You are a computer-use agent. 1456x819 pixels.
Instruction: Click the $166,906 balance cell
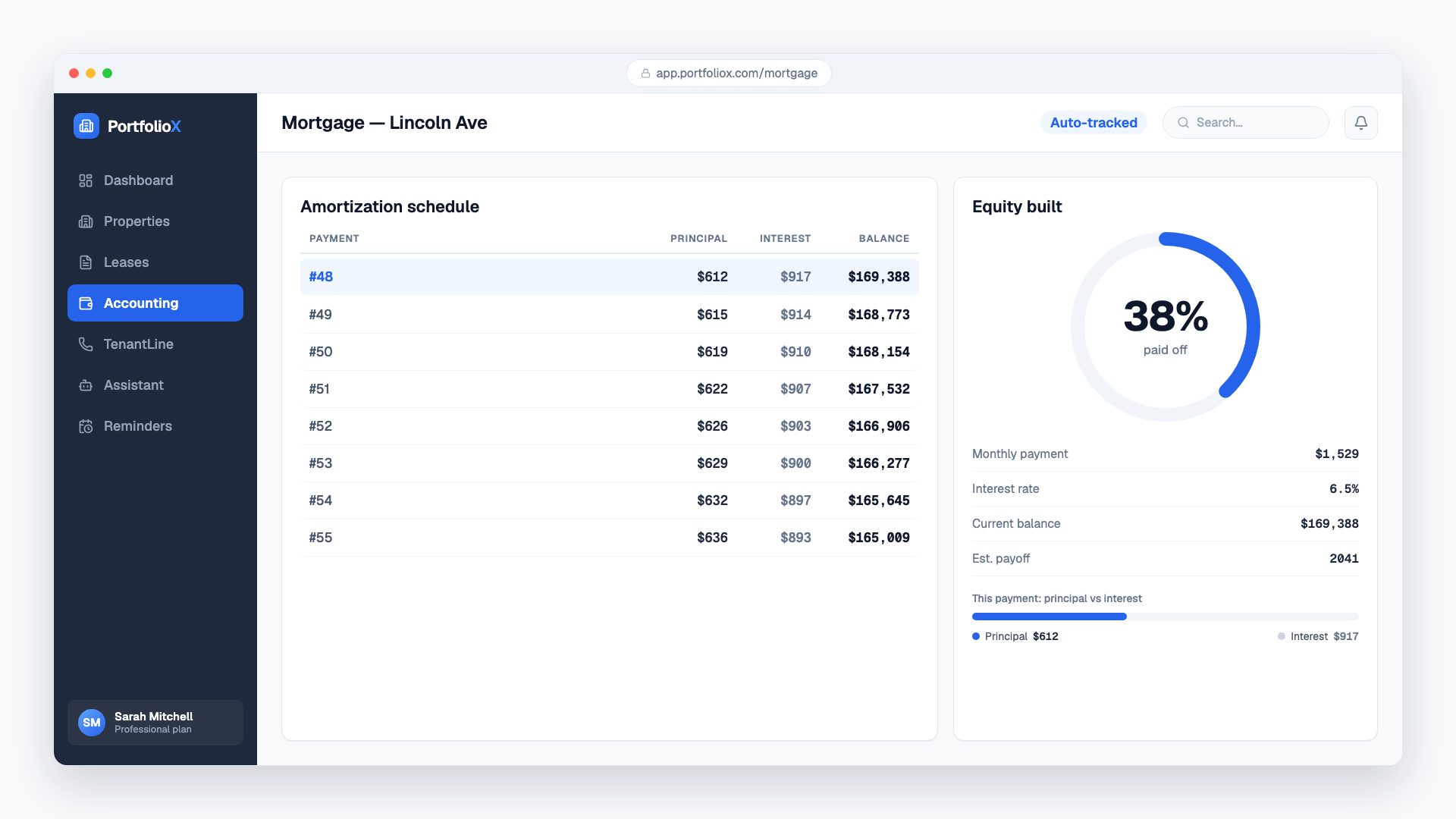click(879, 426)
